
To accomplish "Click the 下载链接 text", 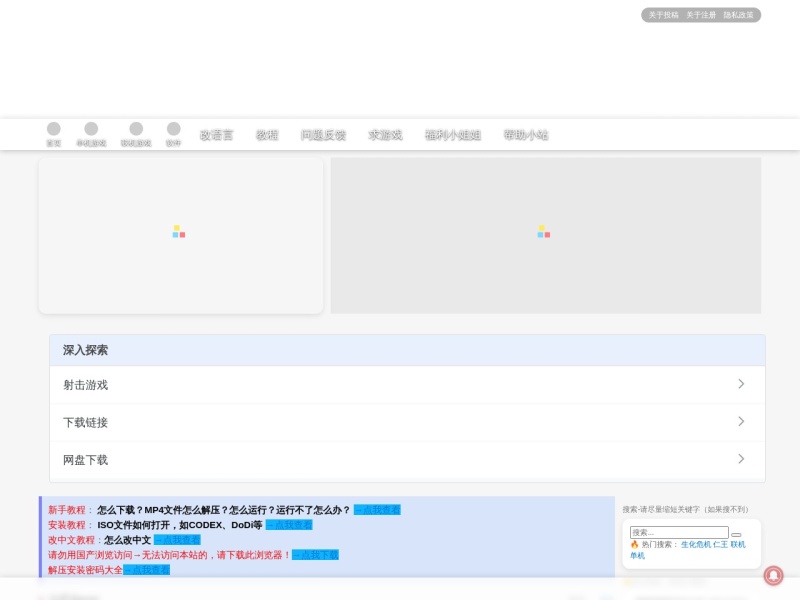I will 86,422.
